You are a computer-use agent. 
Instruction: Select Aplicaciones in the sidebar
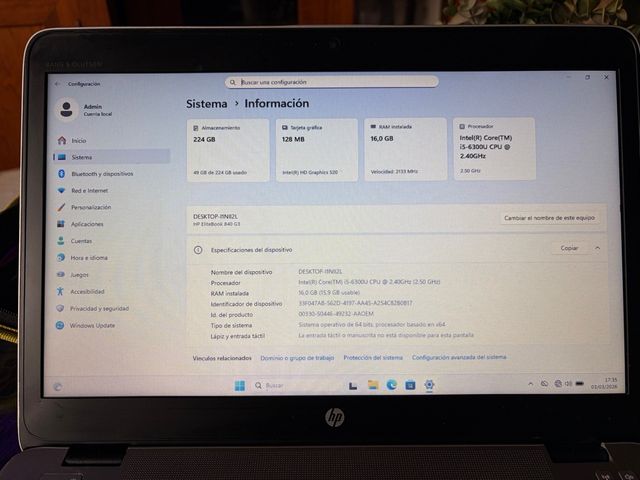pos(86,224)
